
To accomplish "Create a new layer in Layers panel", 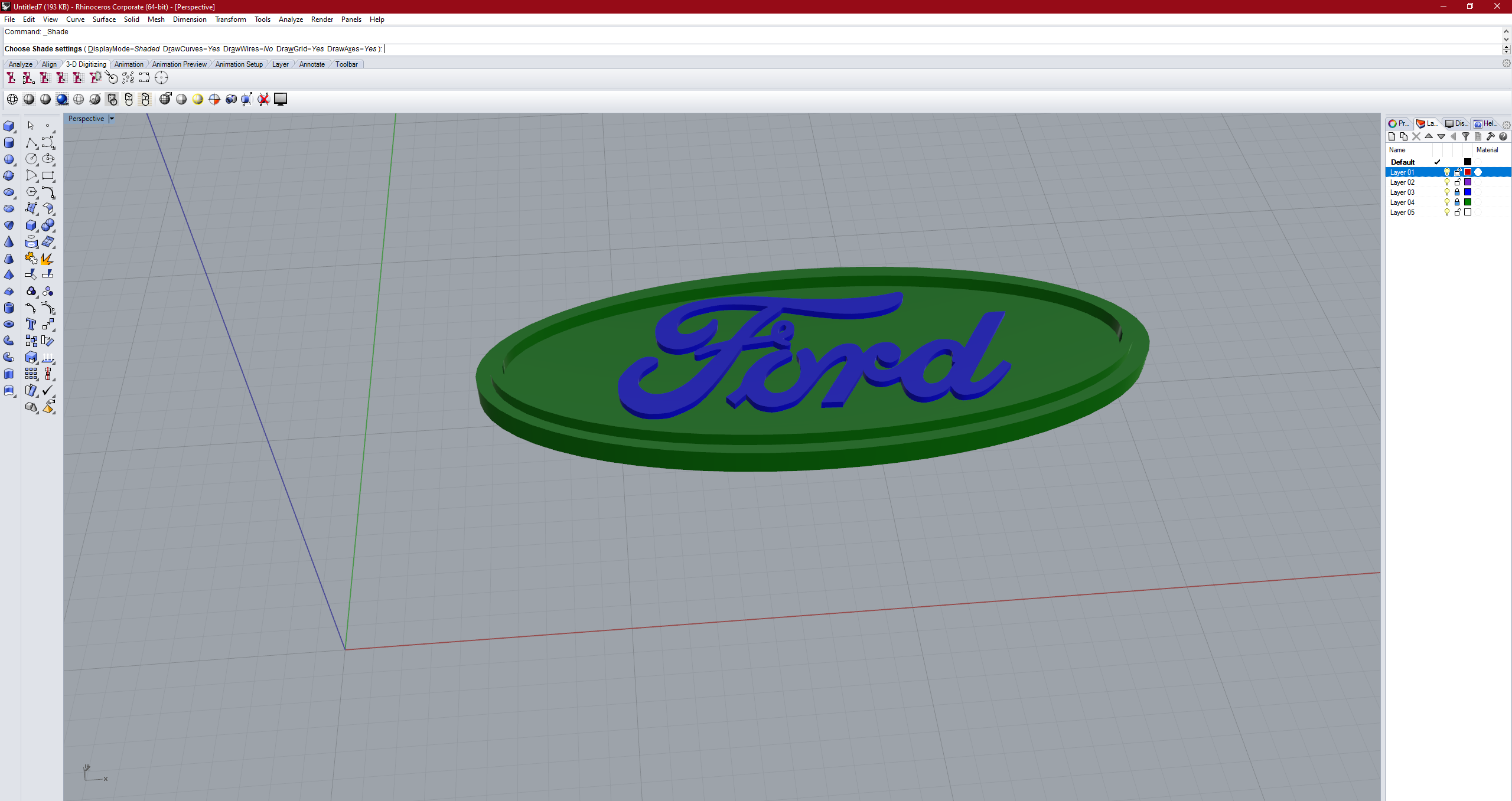I will (1392, 136).
